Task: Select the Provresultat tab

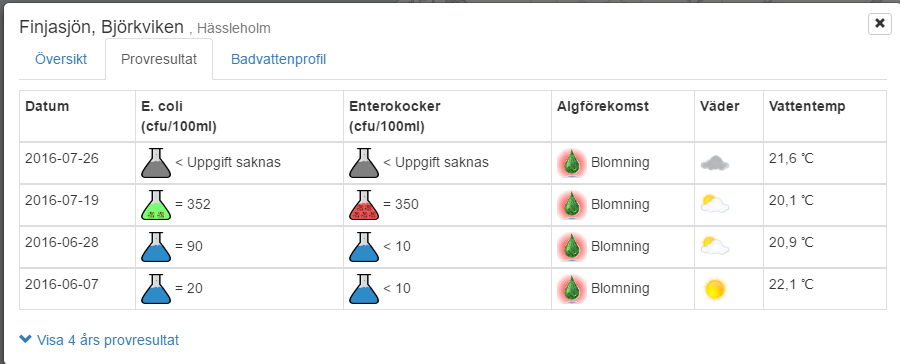Action: point(159,59)
